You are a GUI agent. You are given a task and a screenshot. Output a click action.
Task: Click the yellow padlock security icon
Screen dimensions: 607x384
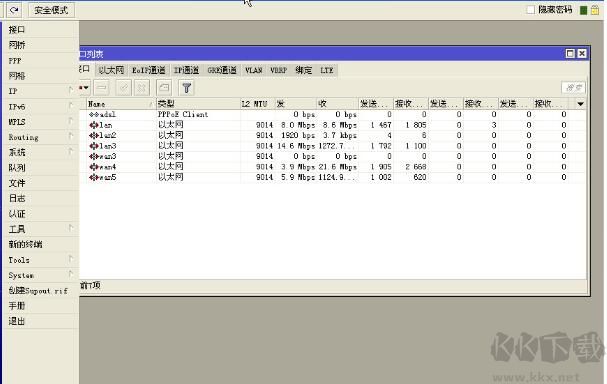click(x=595, y=10)
